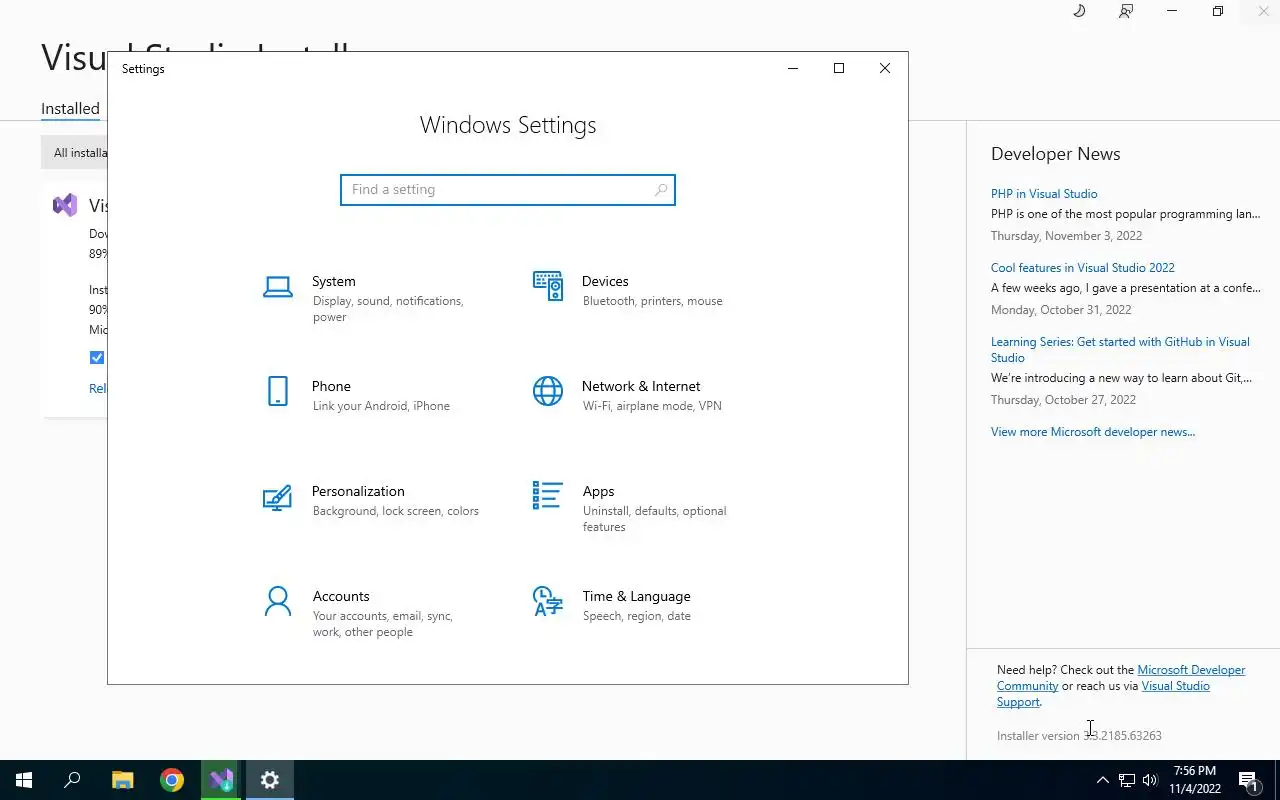1280x800 pixels.
Task: Click View more Microsoft developer news
Action: (x=1093, y=432)
